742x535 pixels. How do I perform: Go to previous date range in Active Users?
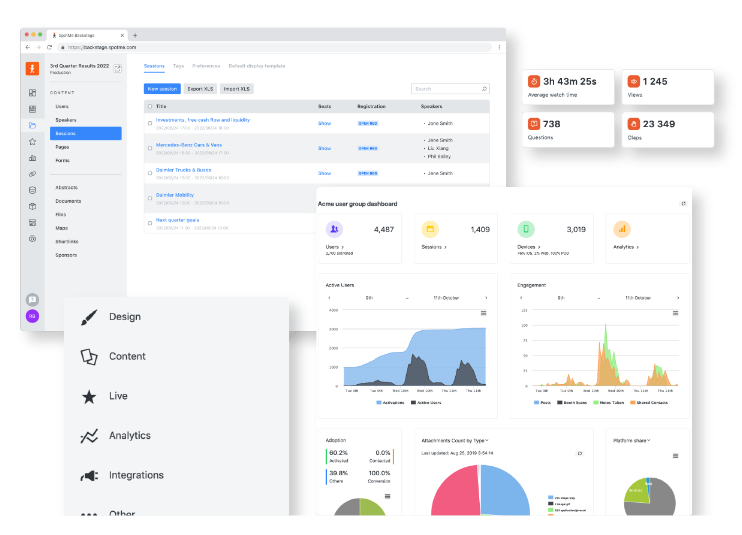coord(329,298)
